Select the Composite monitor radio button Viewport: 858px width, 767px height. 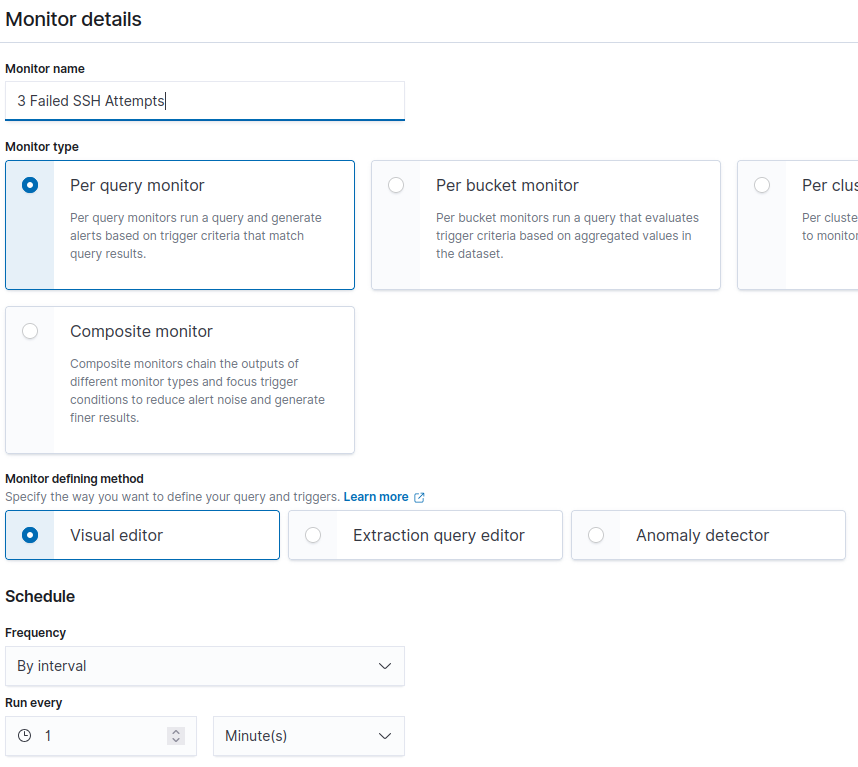point(30,331)
